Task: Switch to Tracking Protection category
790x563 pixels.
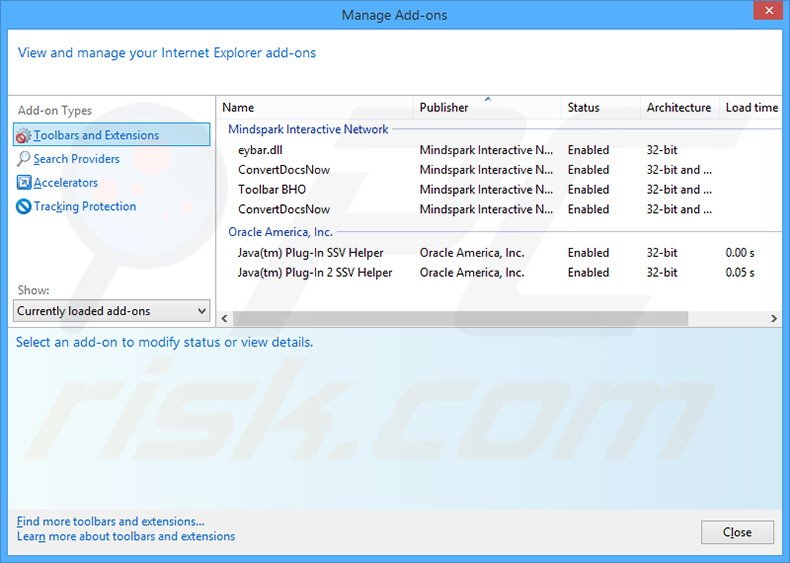Action: coord(85,206)
